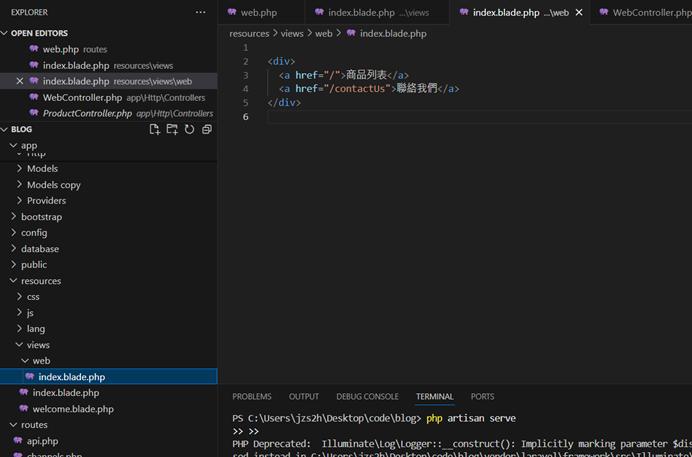Click the closing </div> tag on line 5
Viewport: 692px width, 457px height.
click(x=284, y=102)
